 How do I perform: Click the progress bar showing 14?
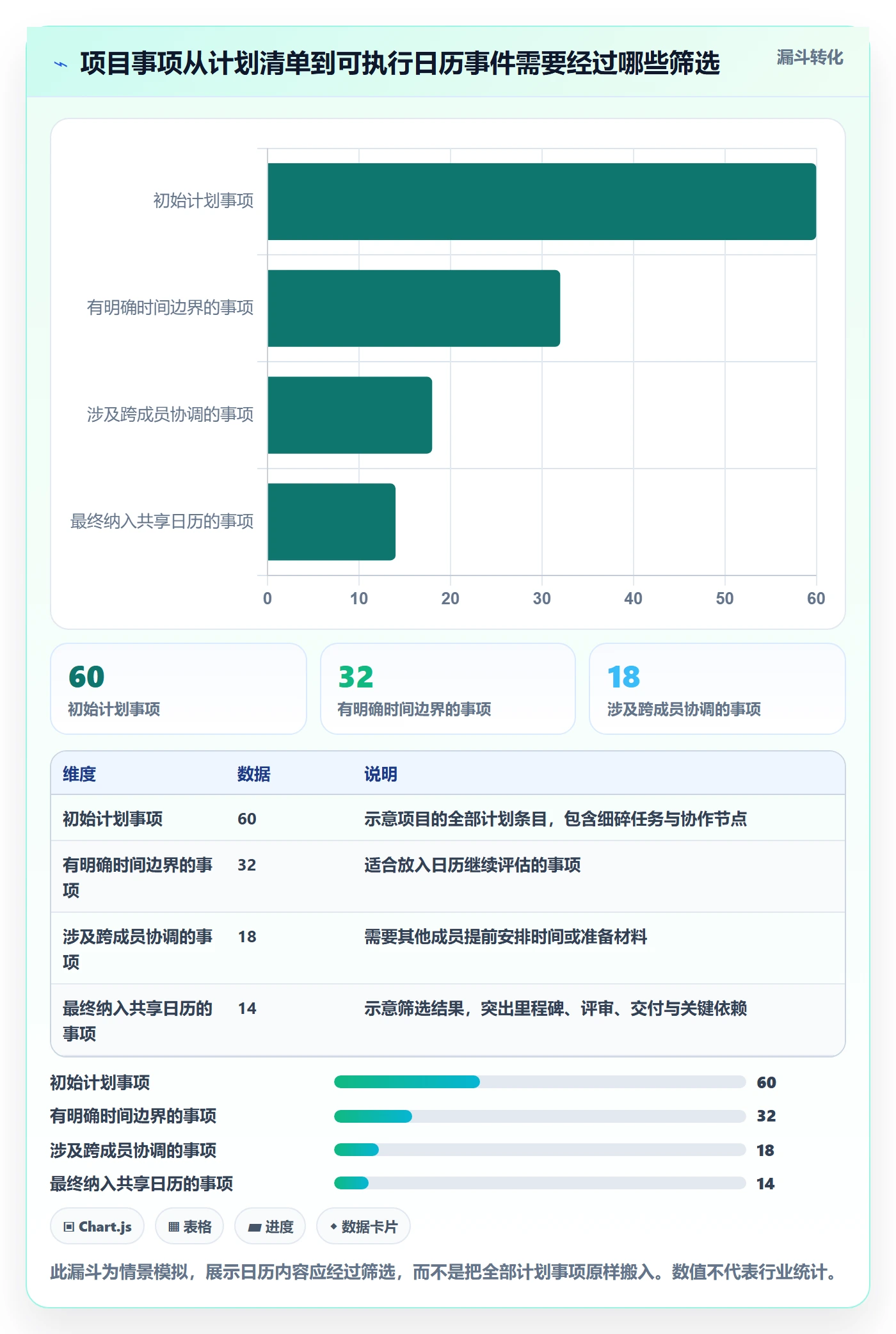540,1183
